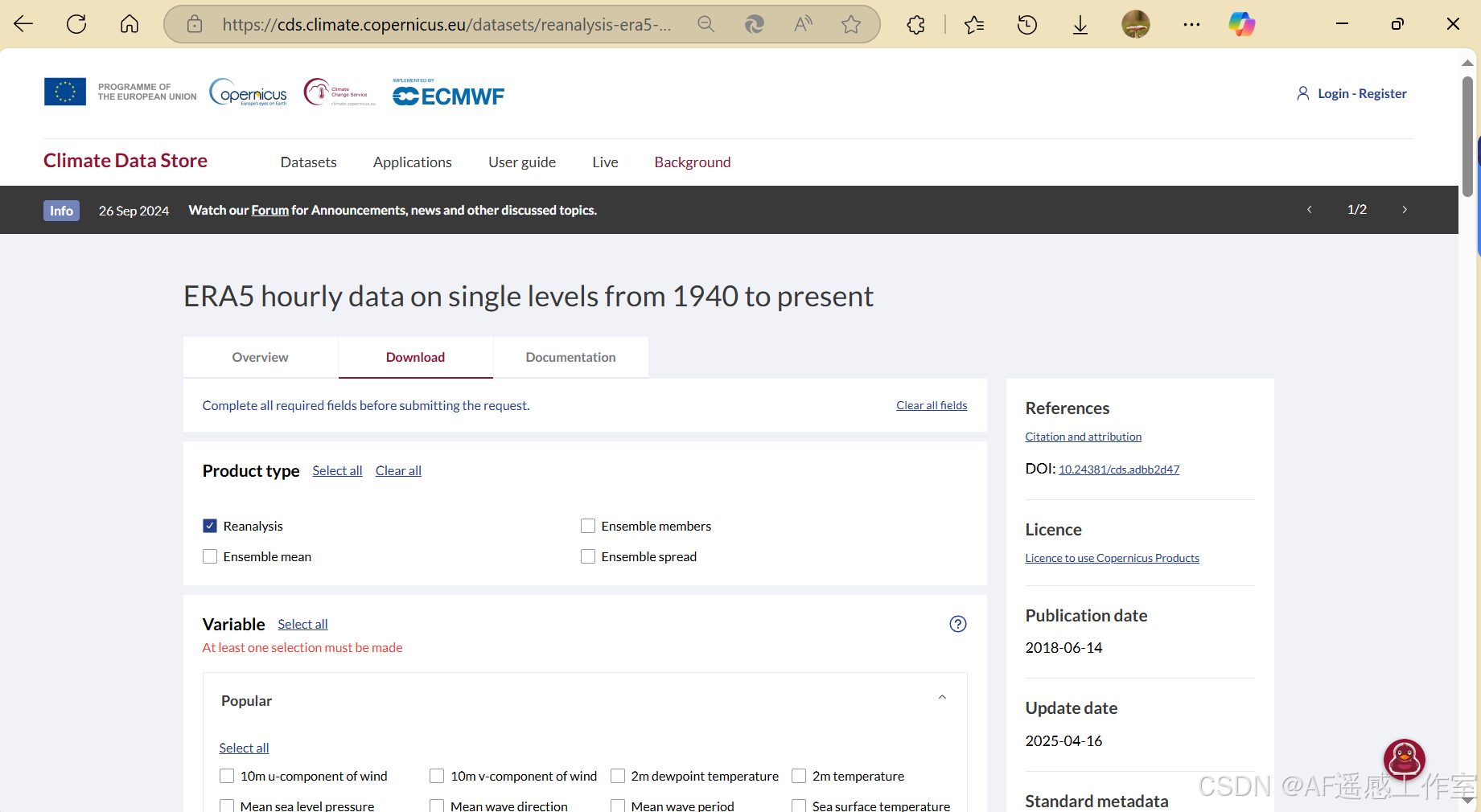Check the Ensemble spread box
Screen dimensions: 1481x812
[588, 556]
